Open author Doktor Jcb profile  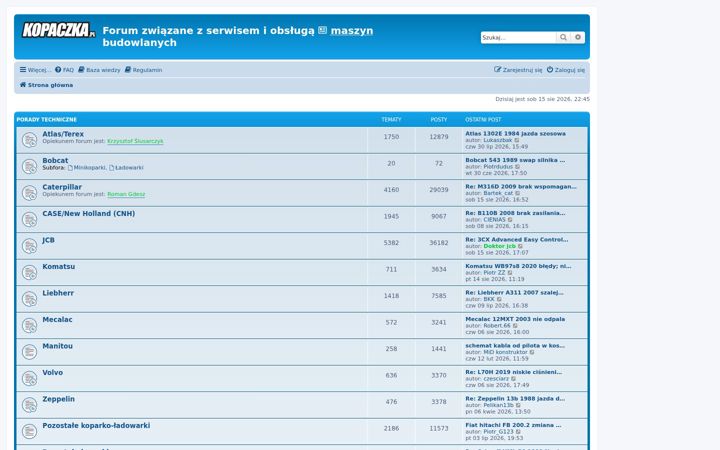(500, 246)
